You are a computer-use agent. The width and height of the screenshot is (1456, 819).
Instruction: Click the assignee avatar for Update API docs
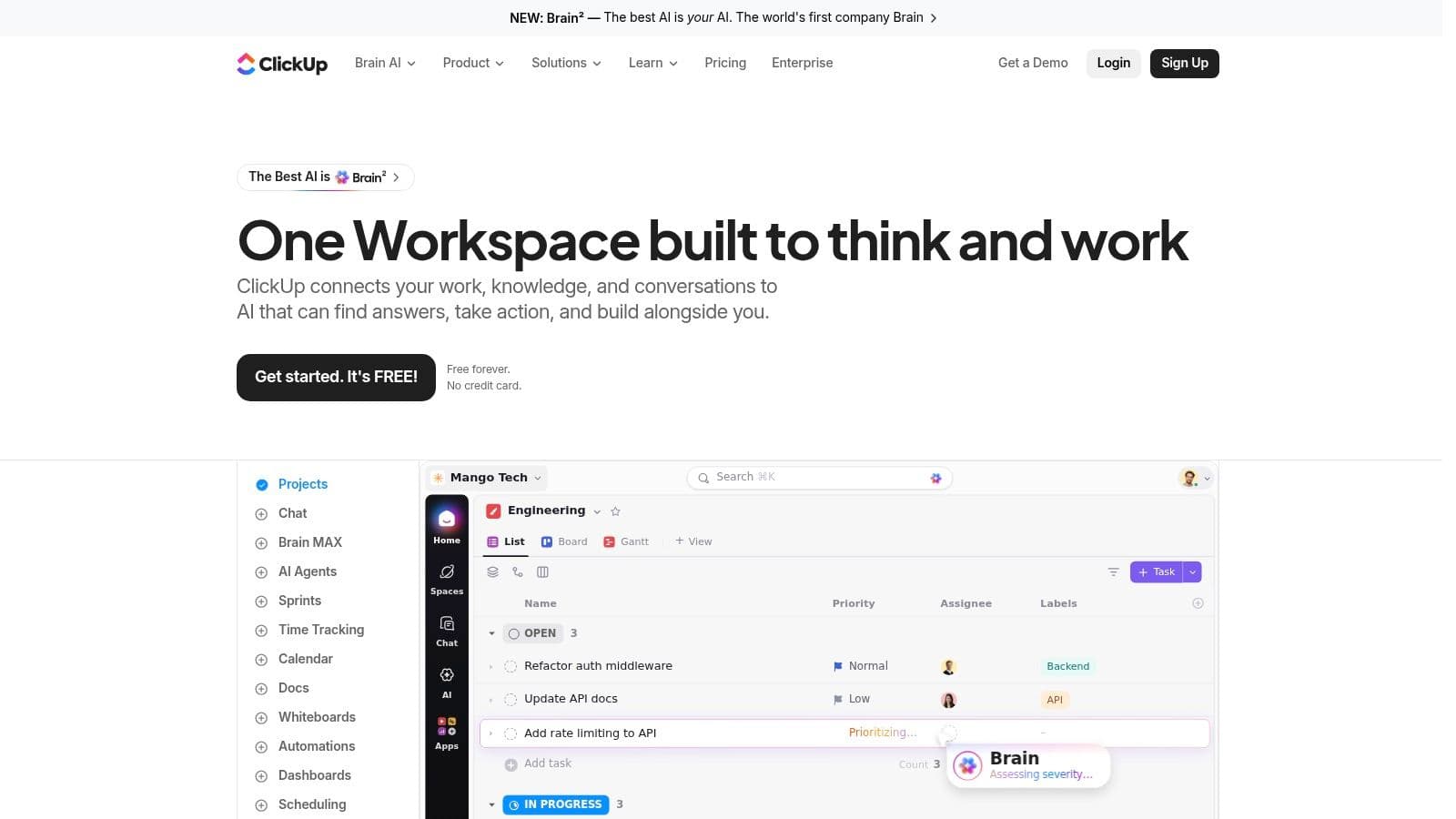(x=948, y=700)
